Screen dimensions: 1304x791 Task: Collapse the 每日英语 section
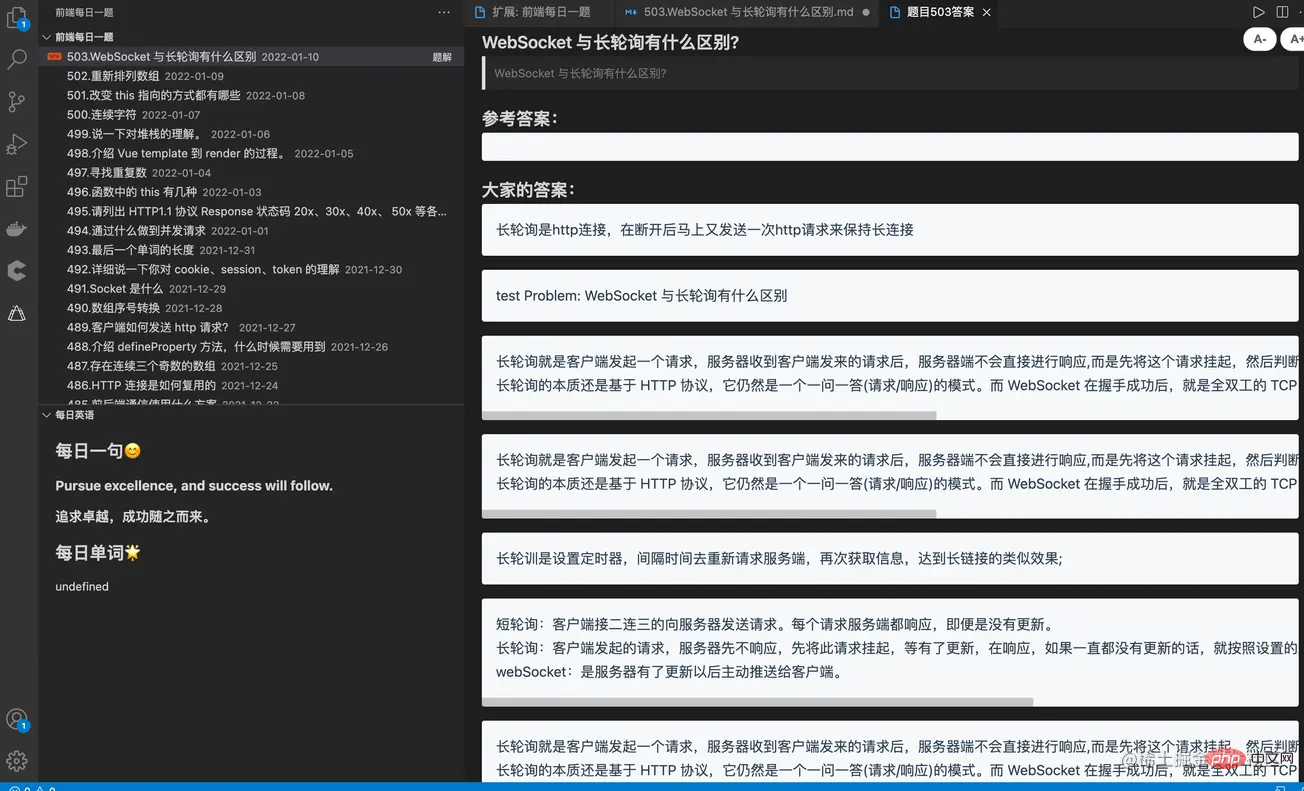(46, 414)
